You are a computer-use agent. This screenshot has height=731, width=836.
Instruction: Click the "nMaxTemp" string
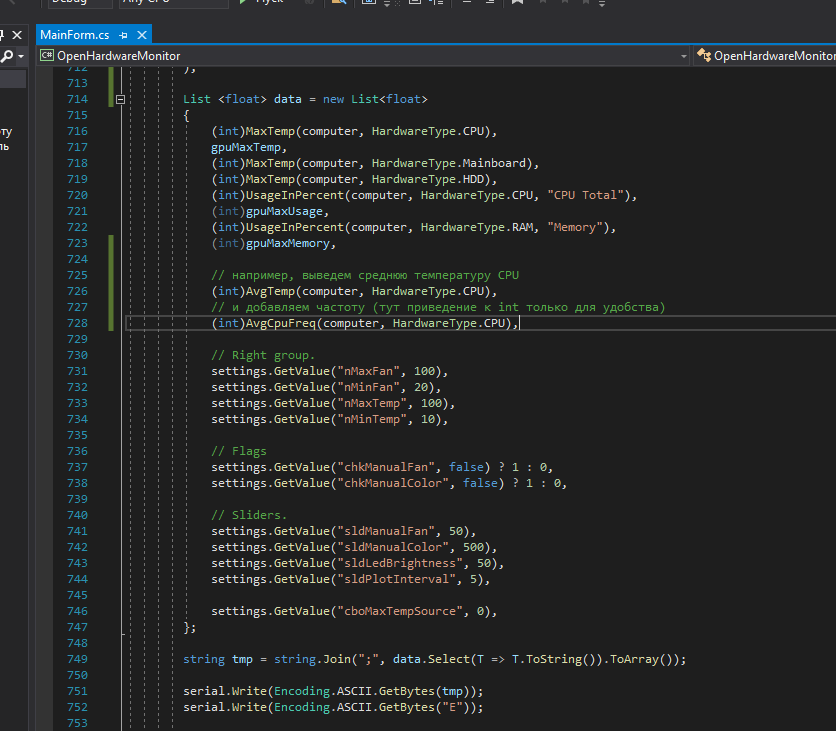tap(372, 403)
